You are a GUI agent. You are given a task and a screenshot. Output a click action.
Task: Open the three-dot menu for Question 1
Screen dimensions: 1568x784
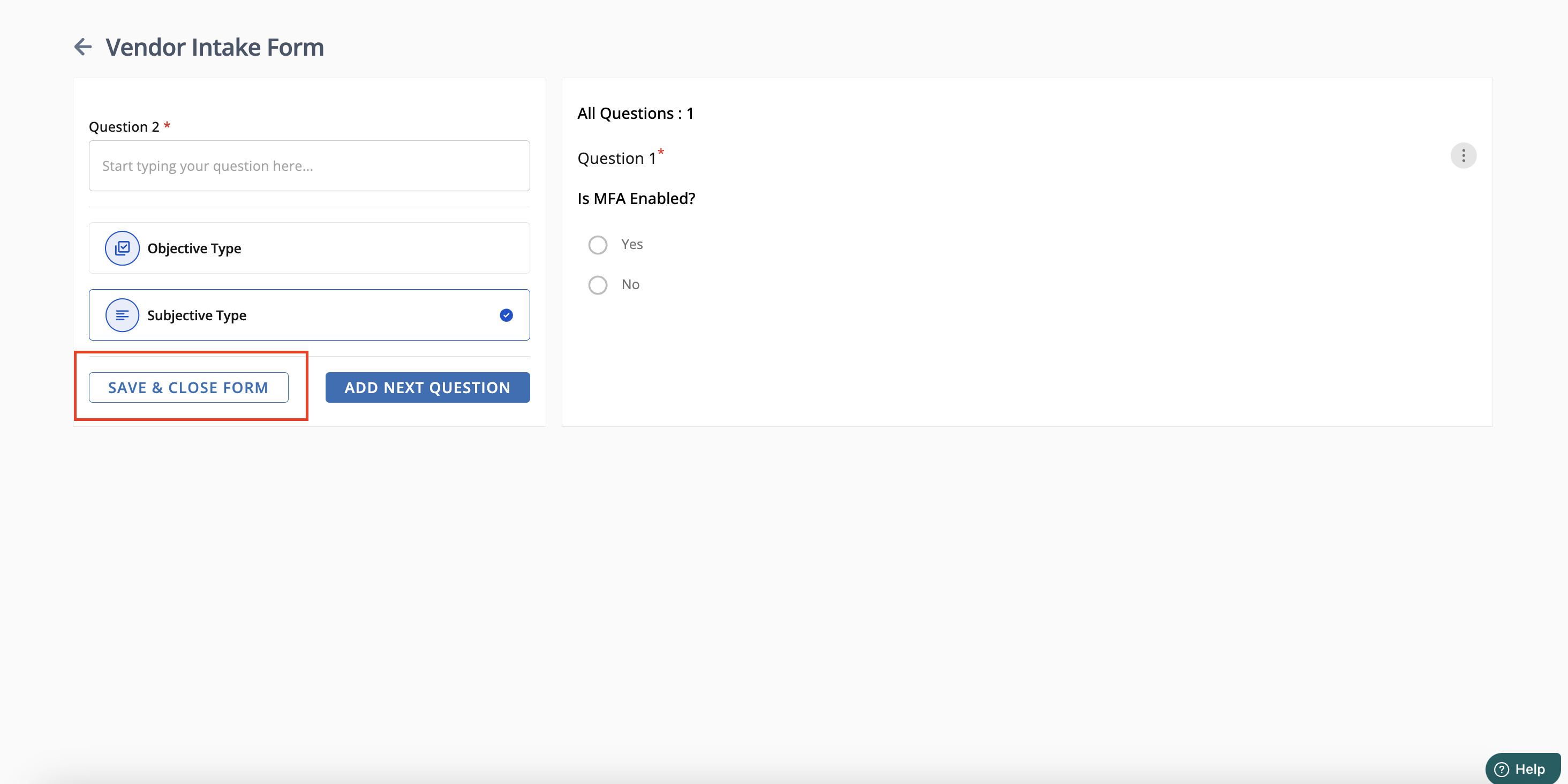point(1463,156)
